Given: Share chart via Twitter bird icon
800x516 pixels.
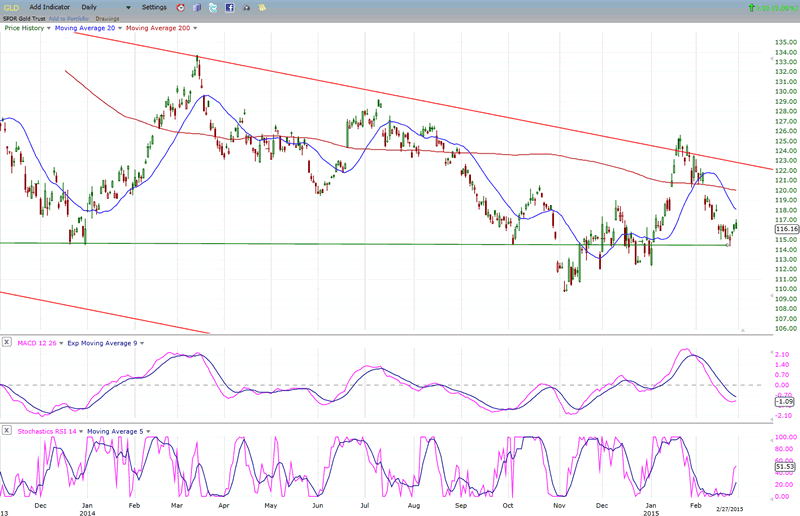Looking at the screenshot, I should tap(215, 7).
